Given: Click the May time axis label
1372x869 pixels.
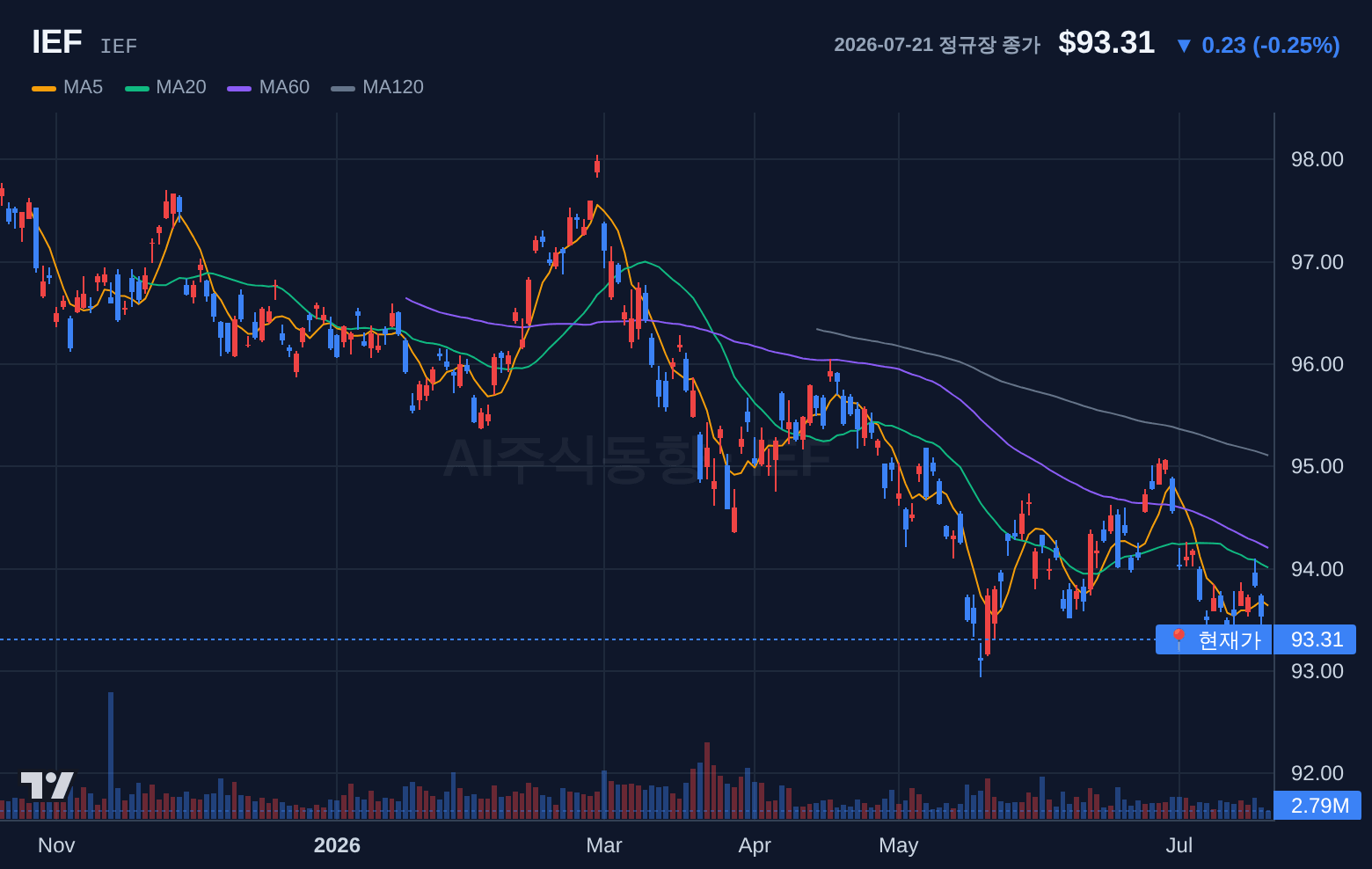Looking at the screenshot, I should pos(898,845).
